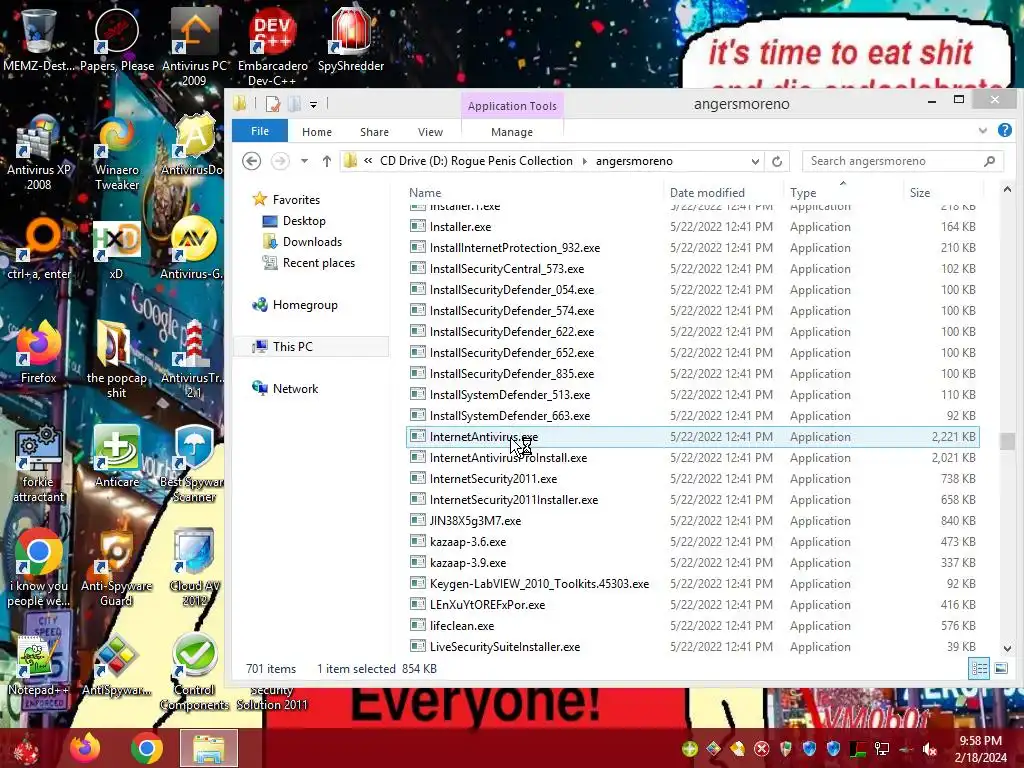Open Chrome shortcut 'i know you people'
Screen dimensions: 1024x768
coord(39,568)
